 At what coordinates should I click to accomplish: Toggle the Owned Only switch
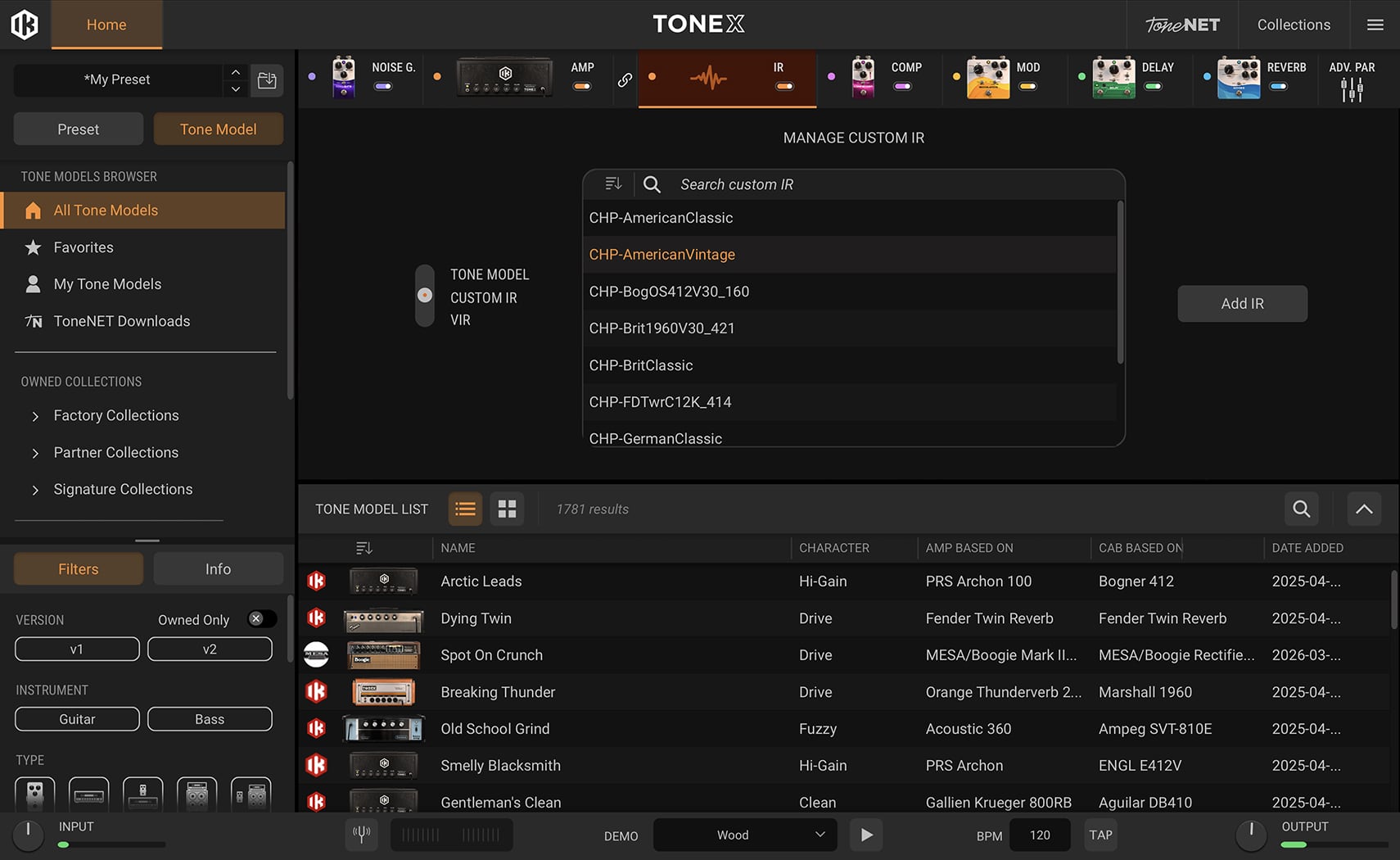pos(261,619)
